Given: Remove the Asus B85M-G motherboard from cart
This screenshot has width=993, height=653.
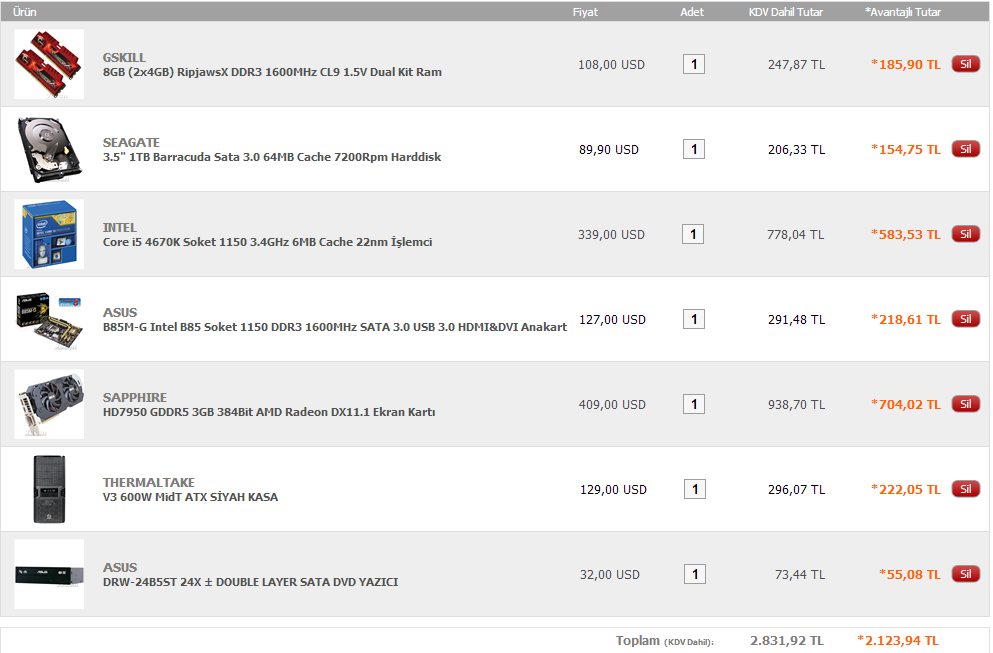Looking at the screenshot, I should tap(965, 319).
